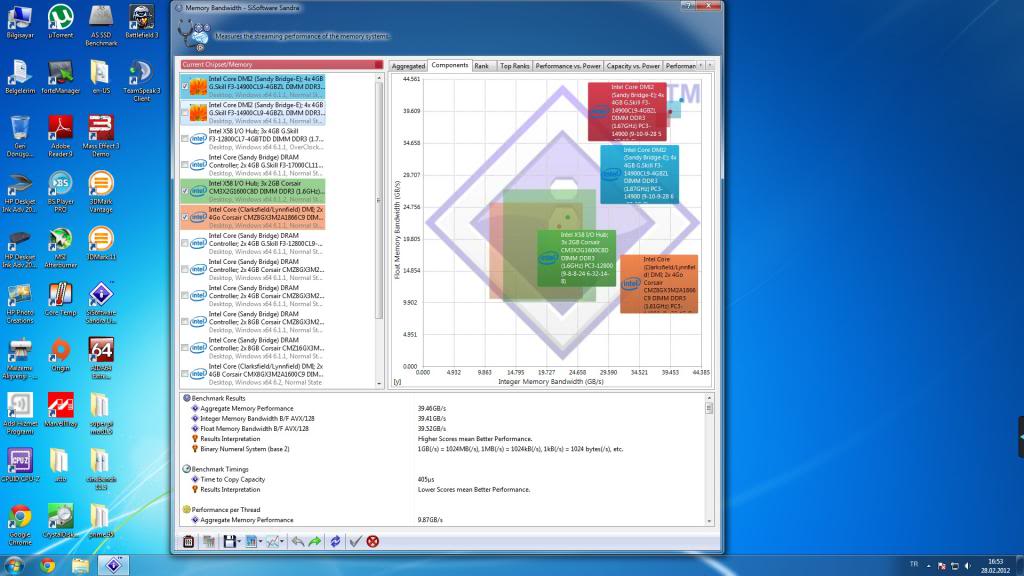1024x576 pixels.
Task: Collapse the Benchmark Timings section
Action: [x=187, y=469]
